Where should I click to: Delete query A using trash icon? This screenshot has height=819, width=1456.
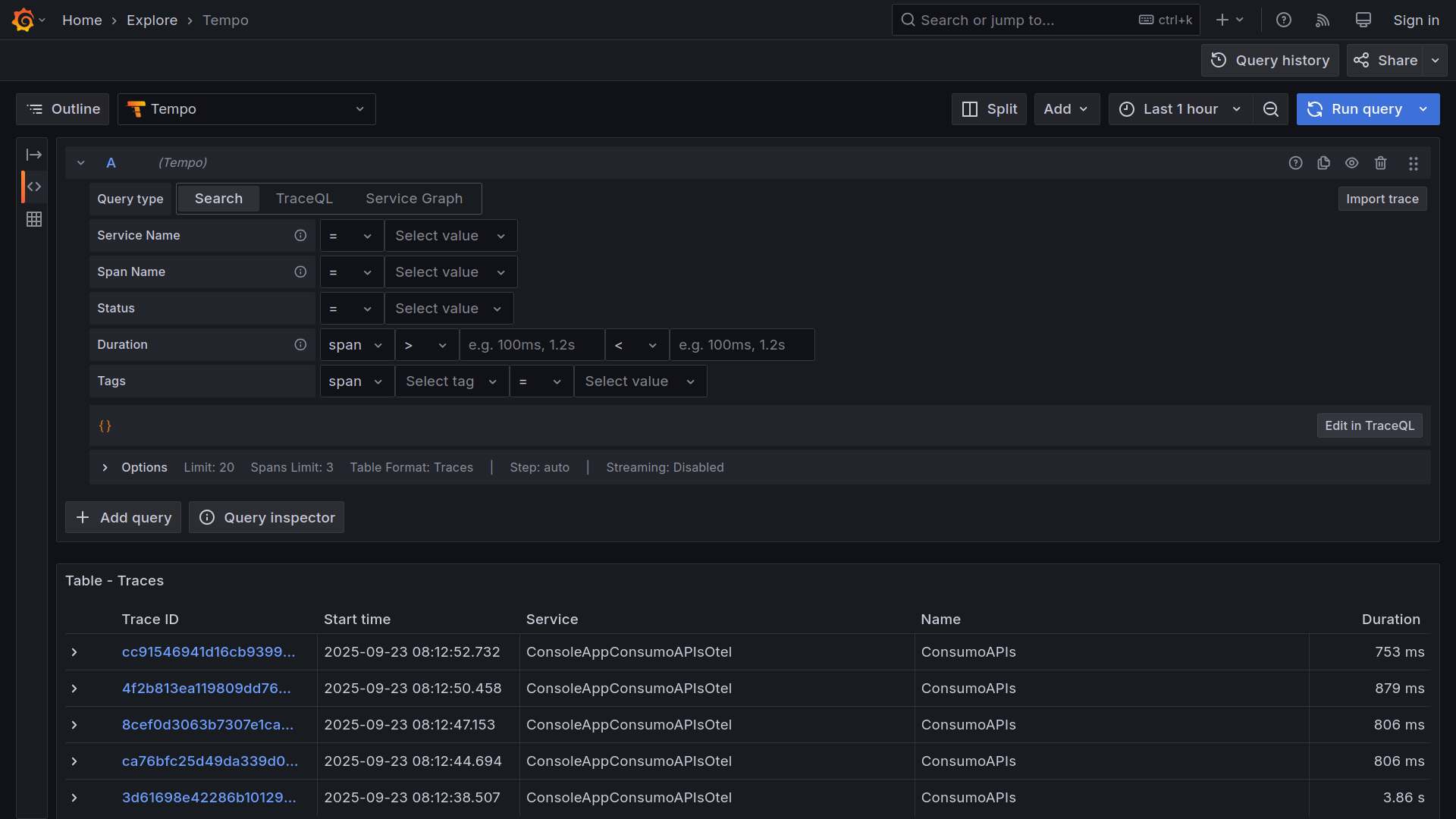pyautogui.click(x=1381, y=163)
